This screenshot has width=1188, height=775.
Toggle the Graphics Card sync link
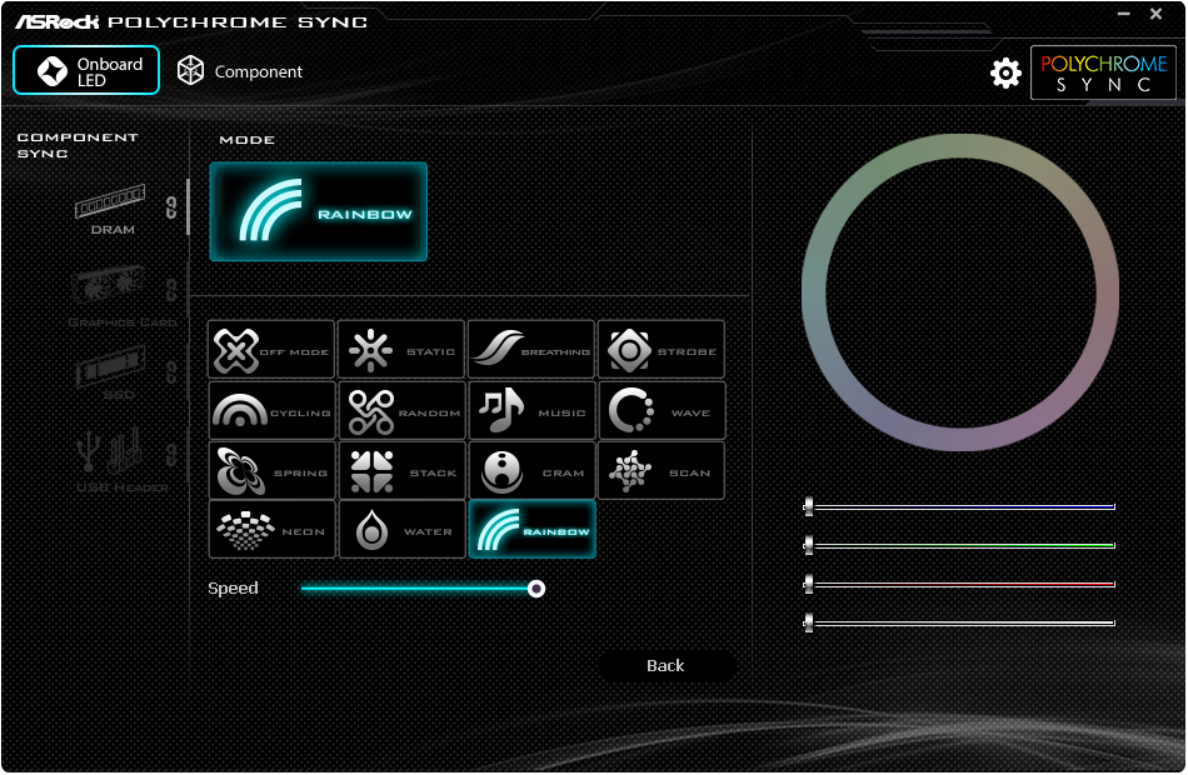171,289
